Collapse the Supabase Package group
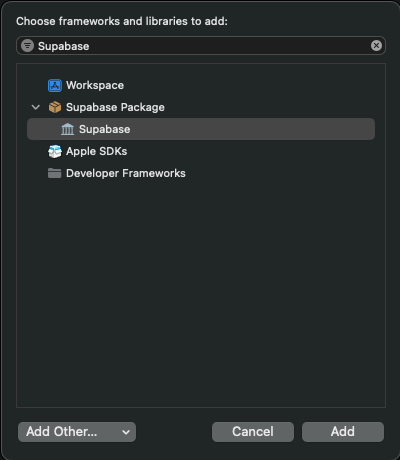The width and height of the screenshot is (400, 460). click(36, 107)
